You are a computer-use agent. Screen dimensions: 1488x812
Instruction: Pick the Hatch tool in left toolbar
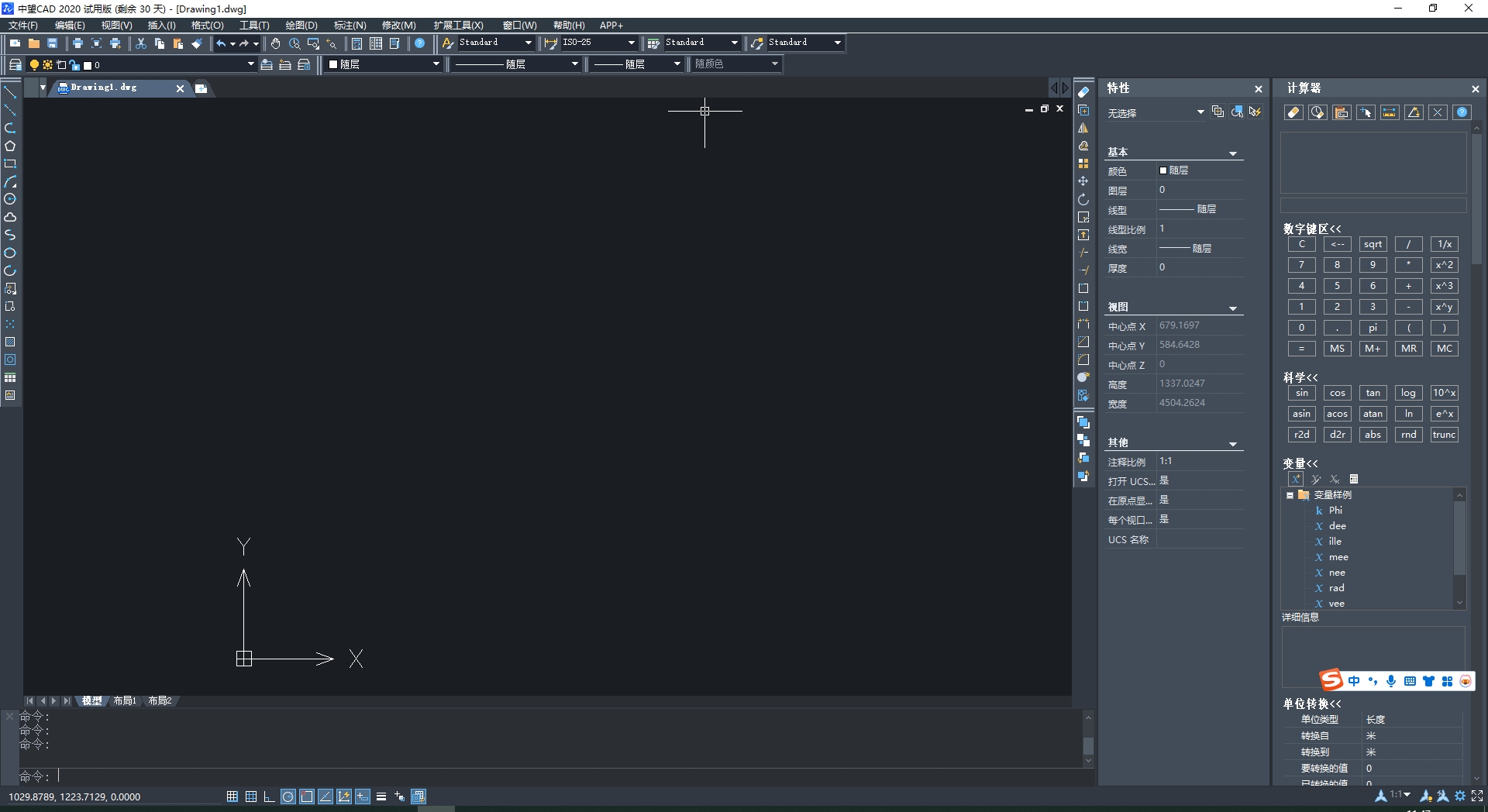pos(10,342)
